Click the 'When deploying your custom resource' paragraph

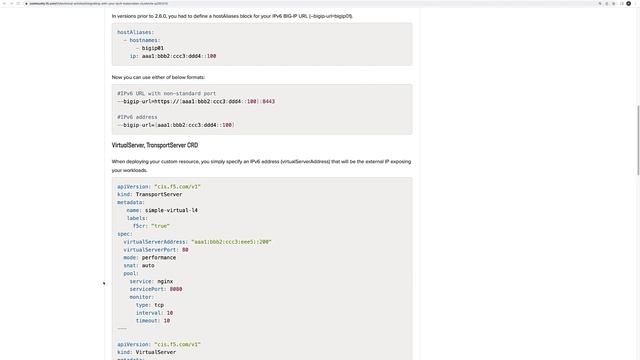click(x=261, y=166)
